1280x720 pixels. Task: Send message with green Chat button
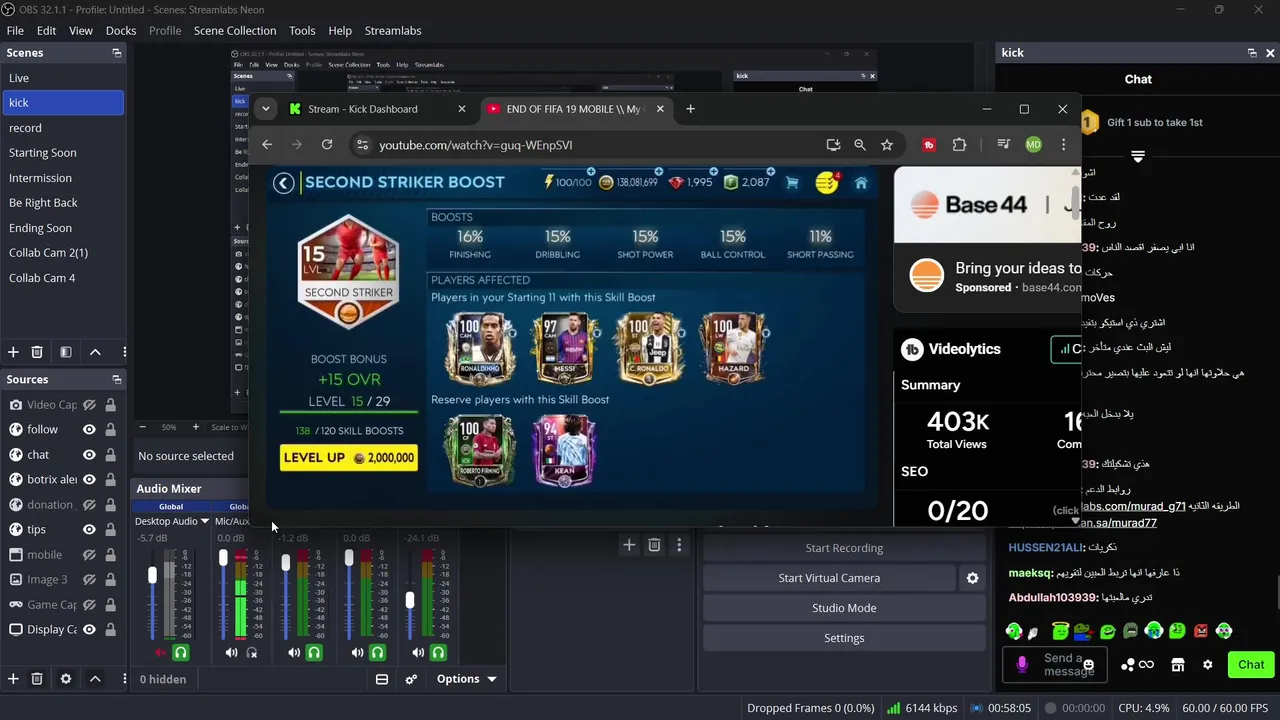pos(1251,665)
